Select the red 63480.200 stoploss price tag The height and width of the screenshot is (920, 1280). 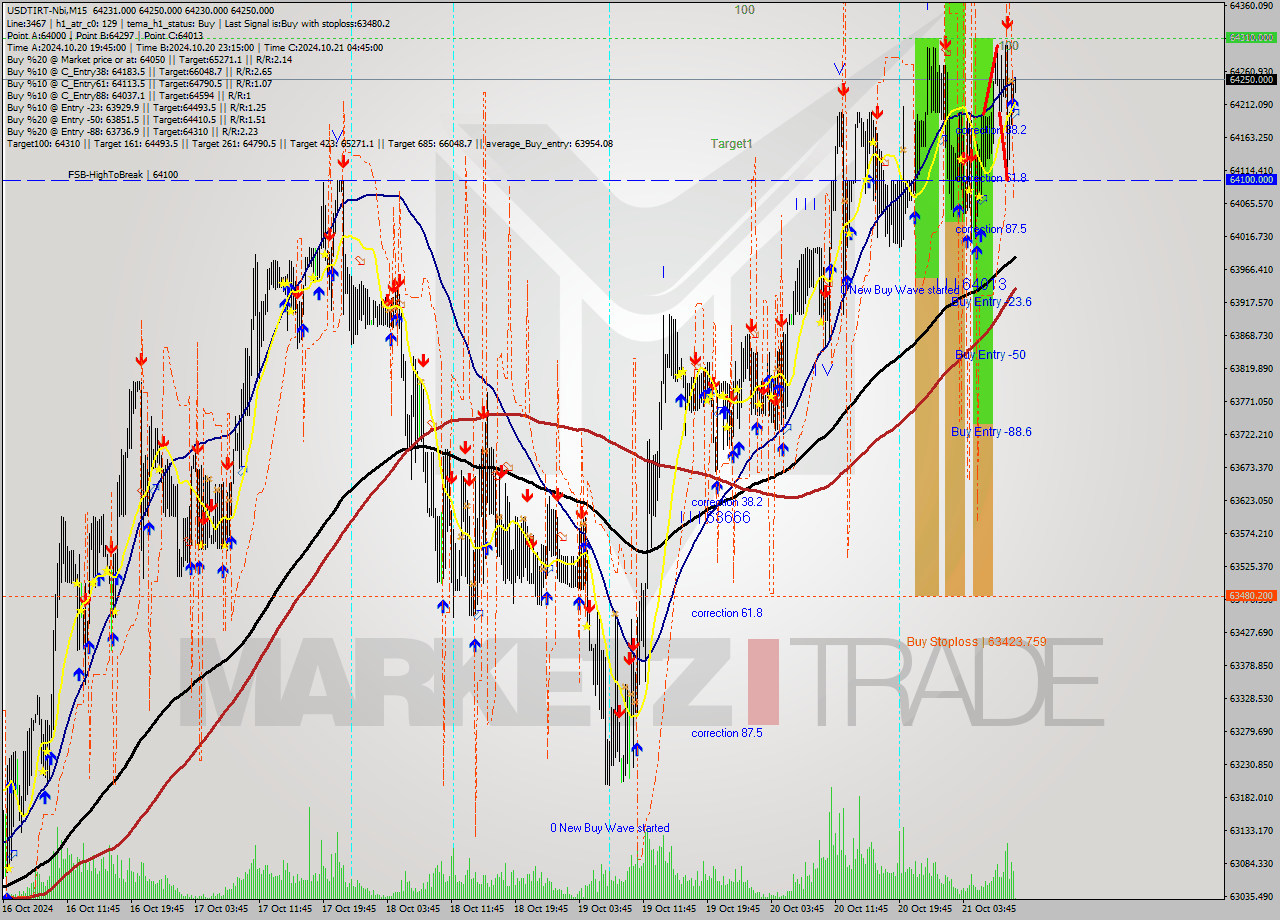[x=1251, y=596]
